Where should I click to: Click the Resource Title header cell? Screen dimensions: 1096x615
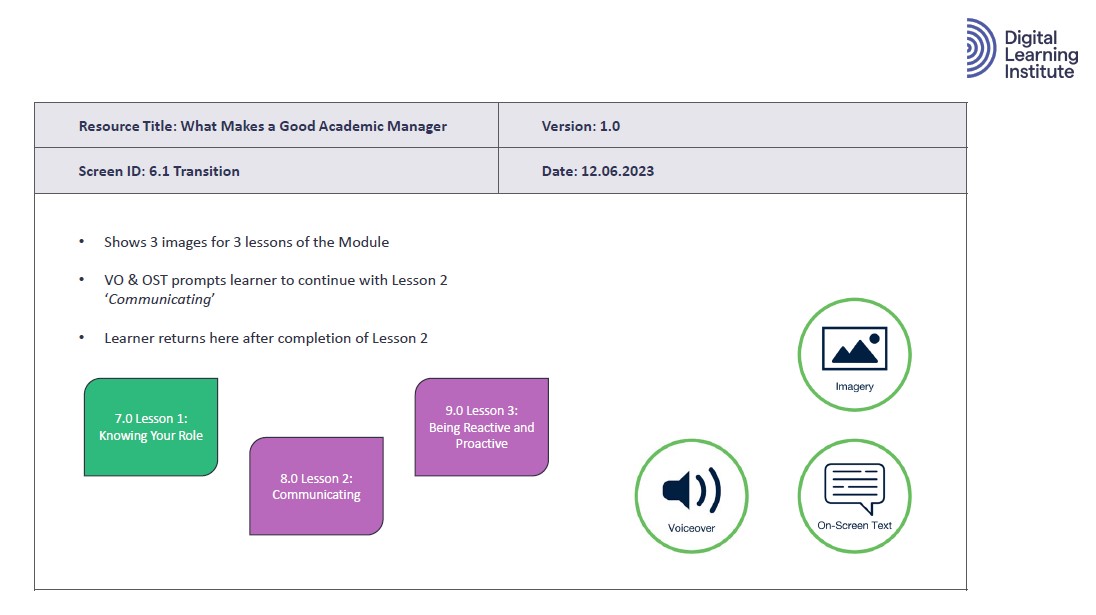263,126
